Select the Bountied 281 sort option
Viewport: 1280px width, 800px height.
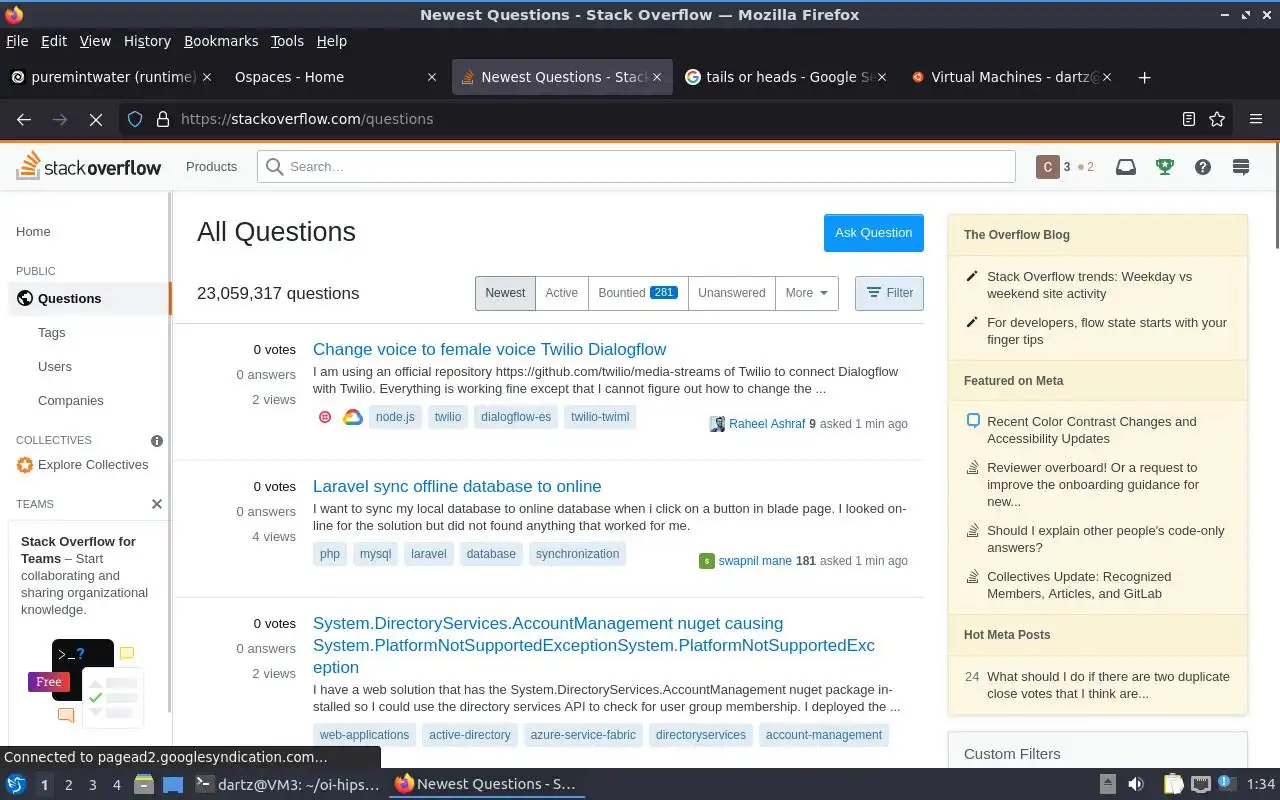638,293
